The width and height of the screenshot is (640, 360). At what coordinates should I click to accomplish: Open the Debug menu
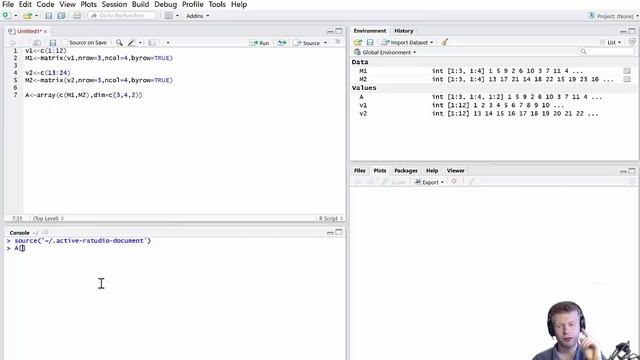tap(165, 4)
